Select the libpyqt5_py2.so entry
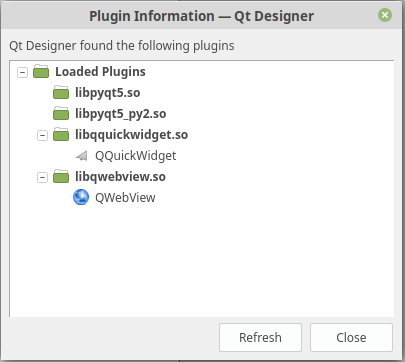The height and width of the screenshot is (362, 405). tap(120, 114)
